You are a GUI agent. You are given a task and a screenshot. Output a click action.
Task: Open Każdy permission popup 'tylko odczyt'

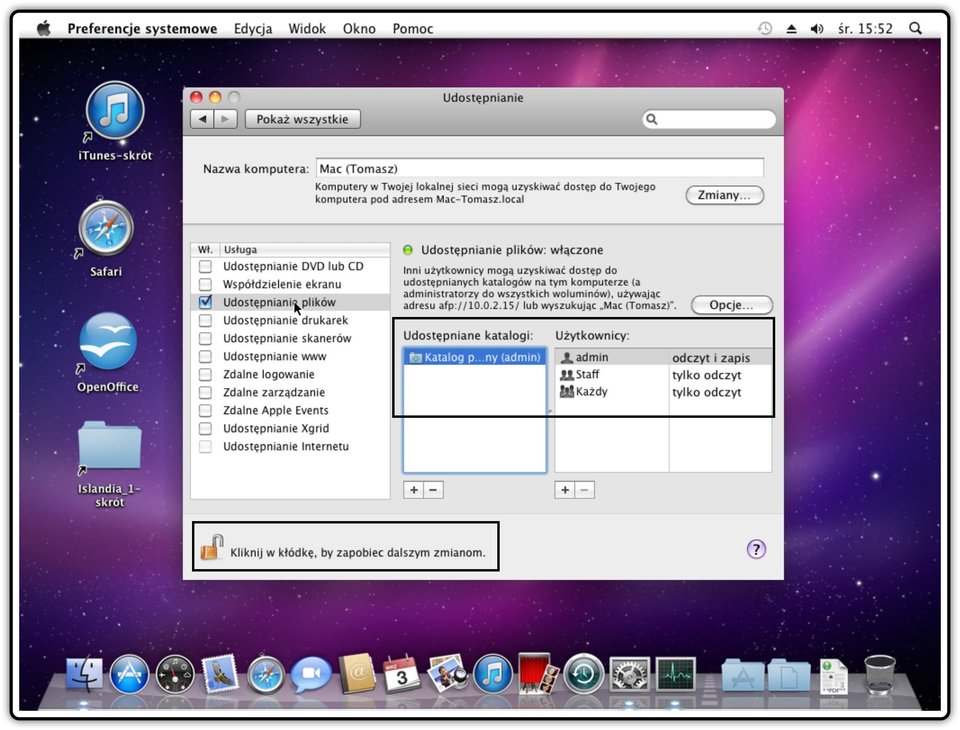[719, 392]
